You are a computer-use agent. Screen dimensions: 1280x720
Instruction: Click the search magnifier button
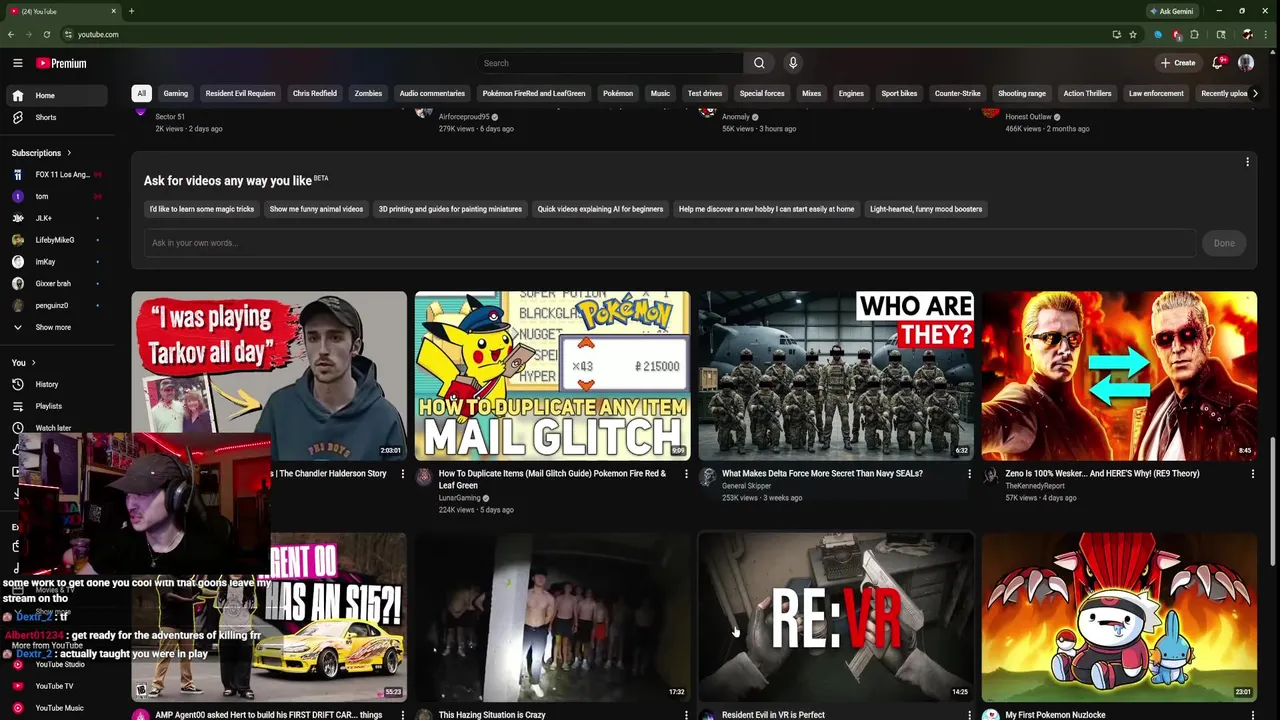point(759,63)
